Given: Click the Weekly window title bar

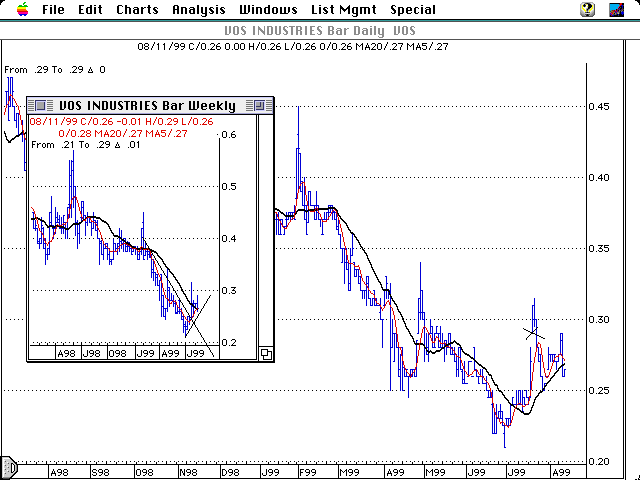Looking at the screenshot, I should (150, 106).
